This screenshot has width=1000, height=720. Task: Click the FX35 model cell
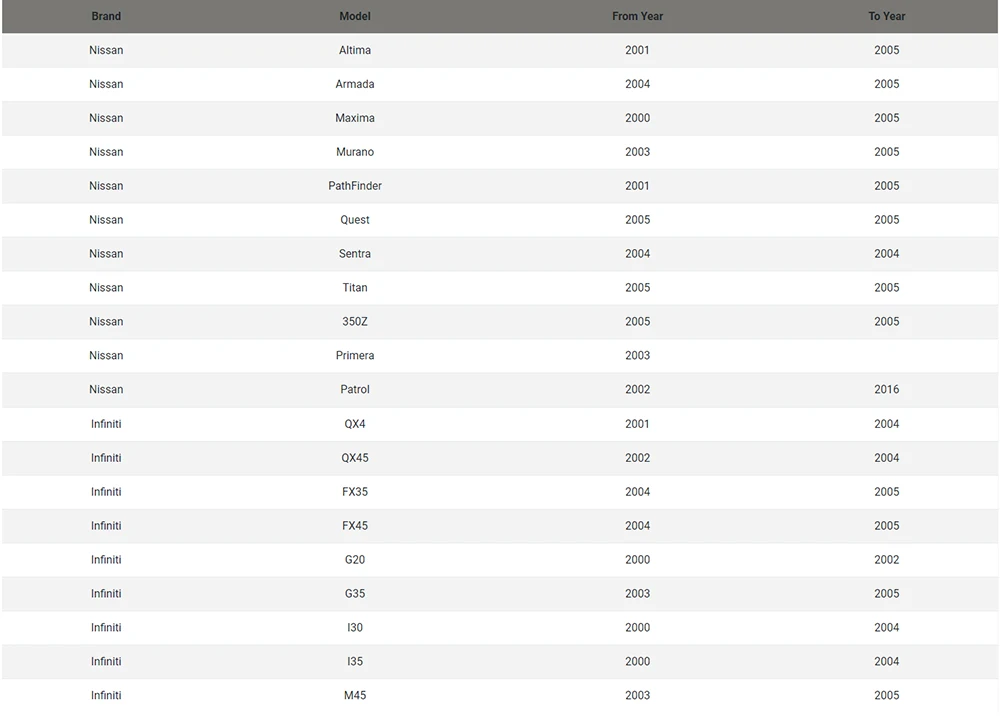[x=355, y=492]
